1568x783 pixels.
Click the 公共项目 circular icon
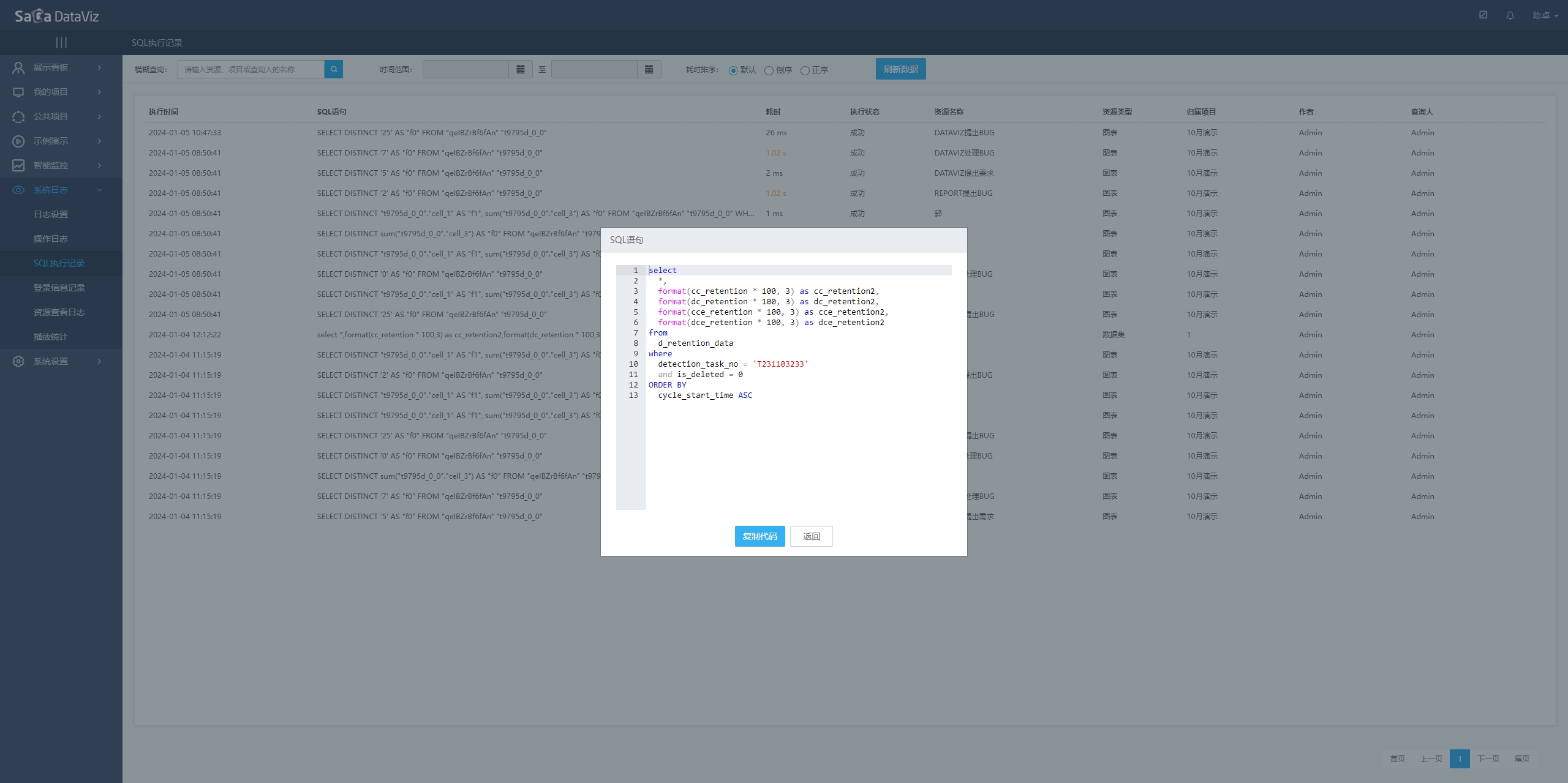18,116
